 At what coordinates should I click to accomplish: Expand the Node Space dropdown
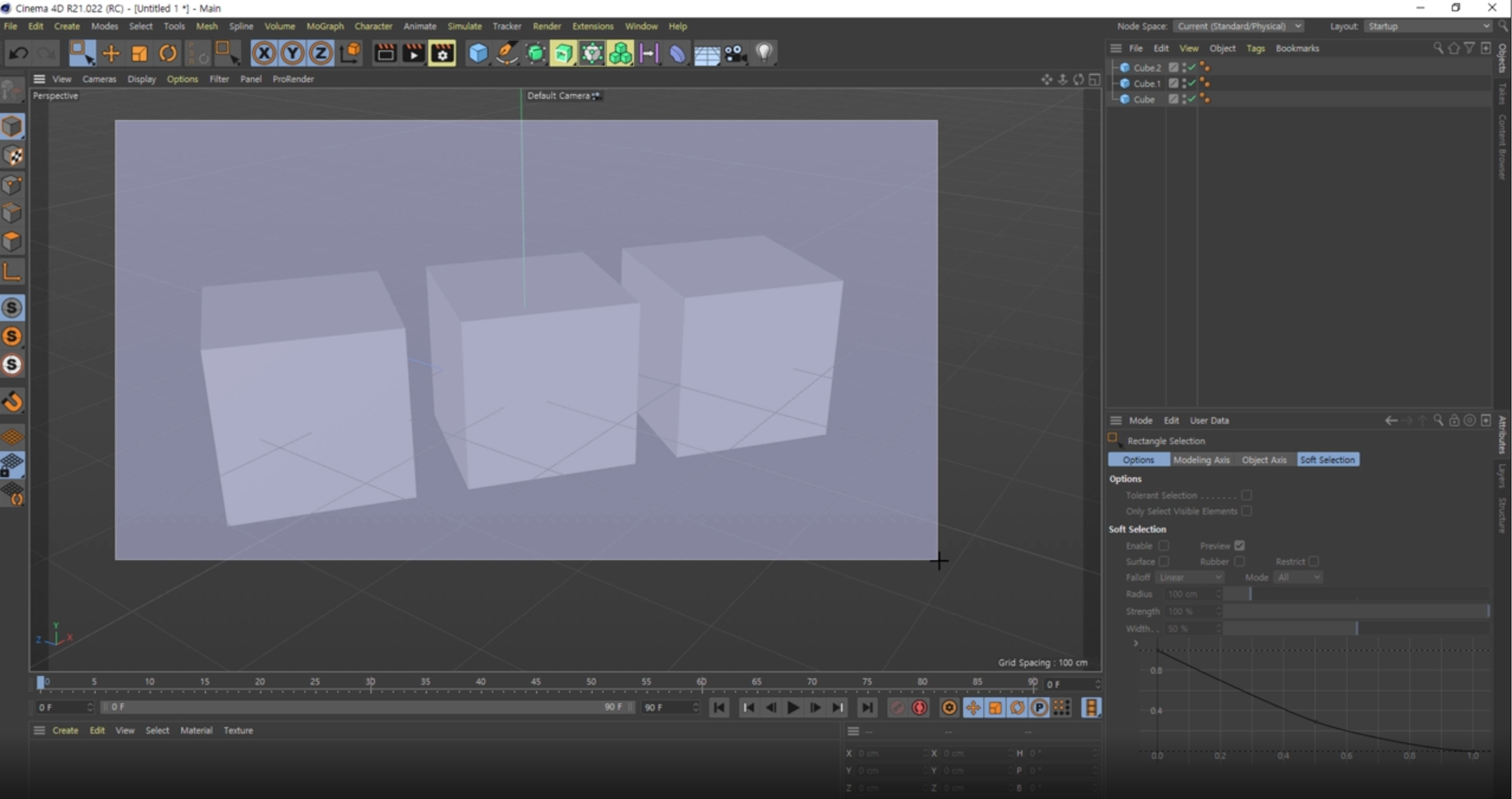click(x=1238, y=26)
